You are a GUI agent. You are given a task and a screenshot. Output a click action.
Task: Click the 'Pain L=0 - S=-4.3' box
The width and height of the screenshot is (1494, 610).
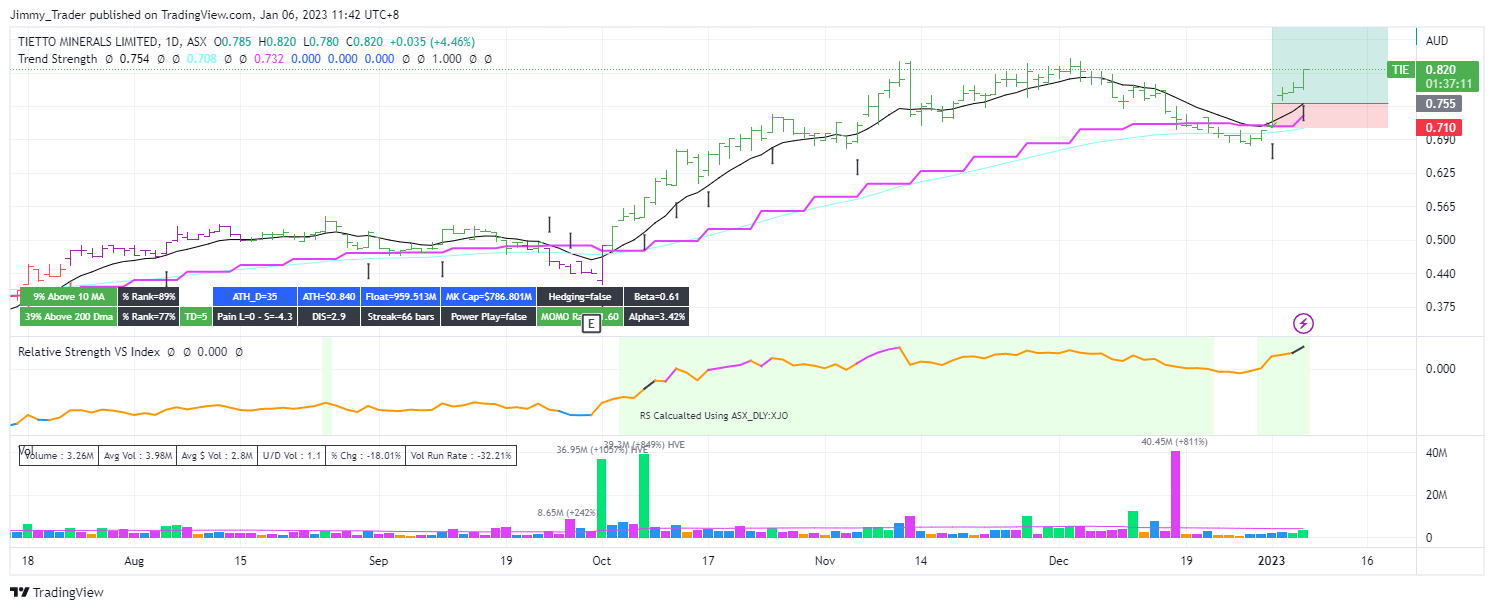253,316
